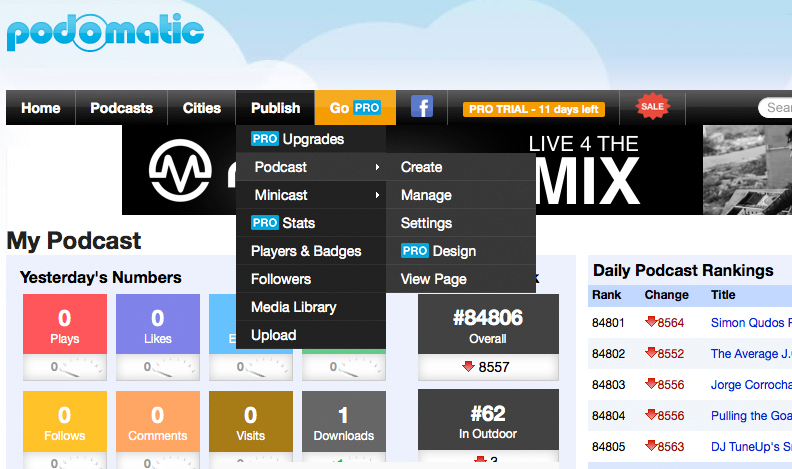
Task: Go to the Home tab
Action: [x=40, y=108]
